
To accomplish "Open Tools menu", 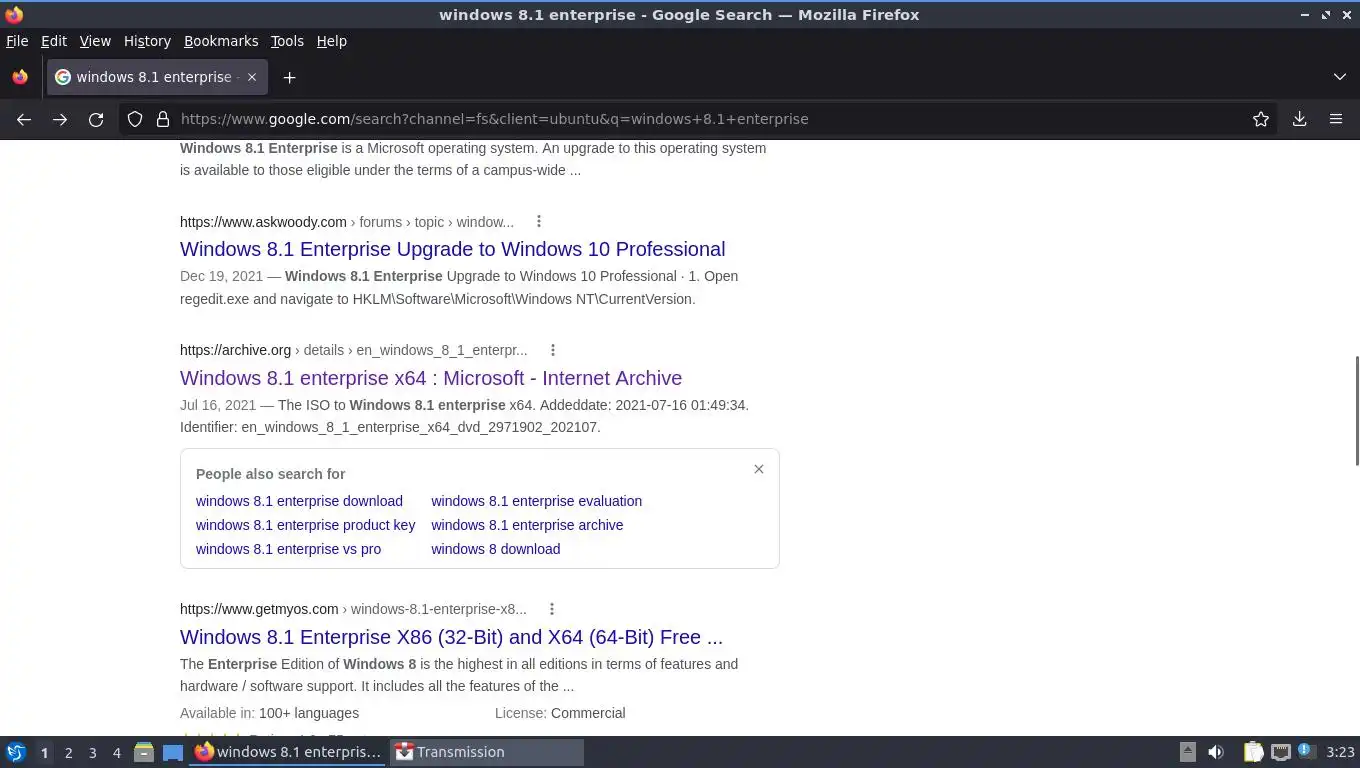I will pos(287,41).
